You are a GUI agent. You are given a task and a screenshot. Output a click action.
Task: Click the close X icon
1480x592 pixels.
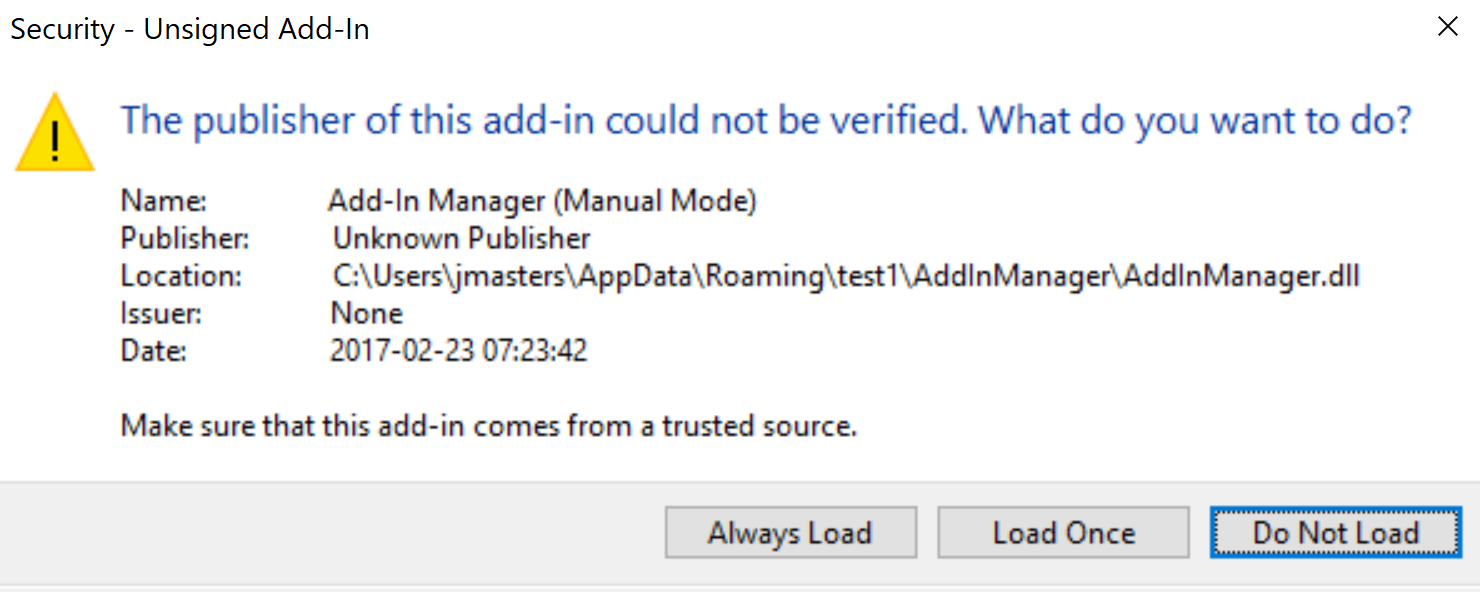point(1447,27)
